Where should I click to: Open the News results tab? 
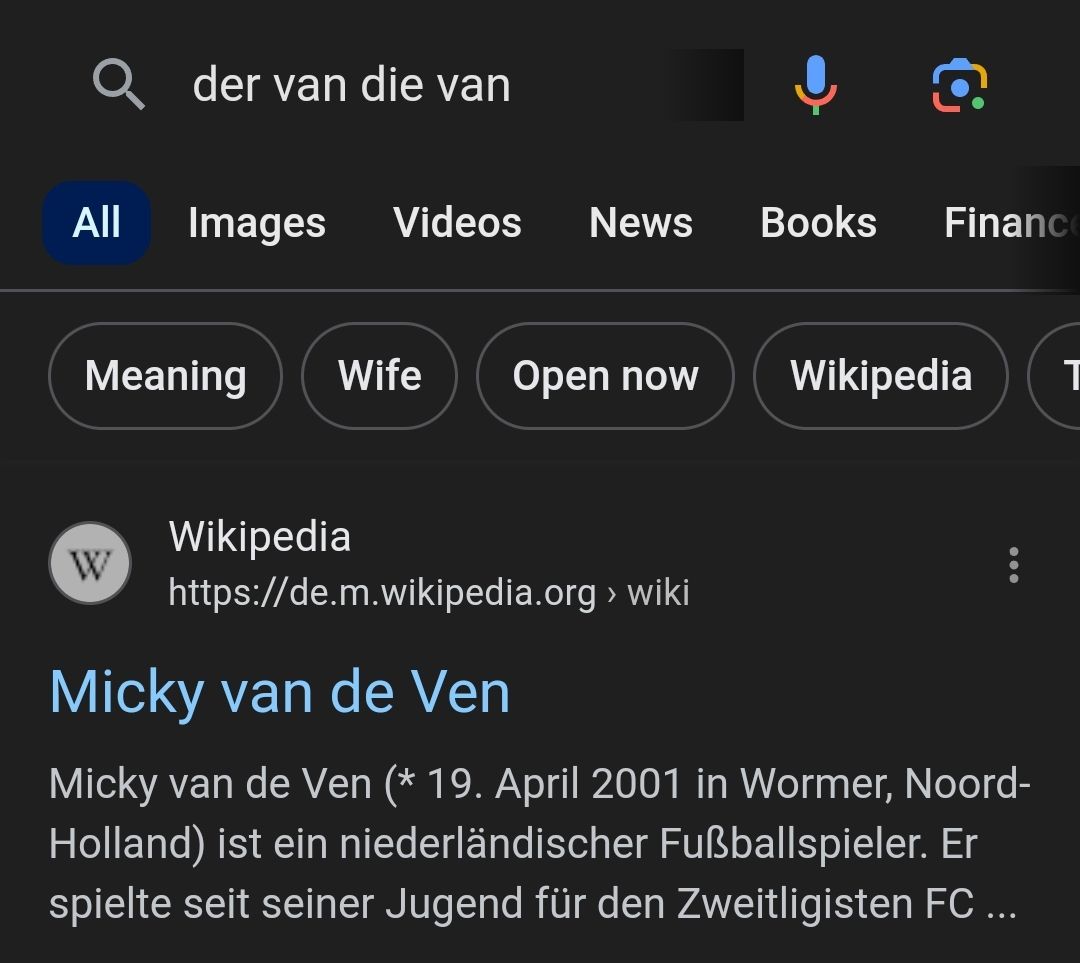(641, 223)
